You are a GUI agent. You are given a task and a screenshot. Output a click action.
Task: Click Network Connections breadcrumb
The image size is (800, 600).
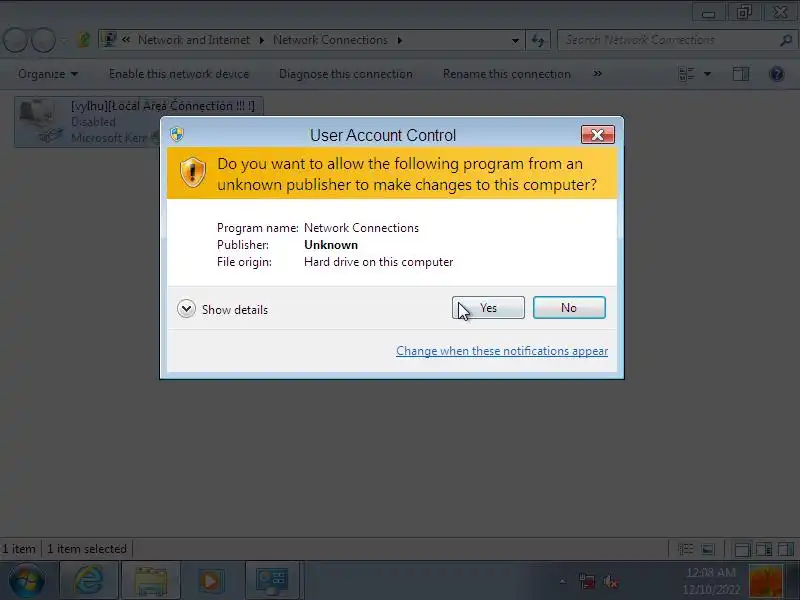330,40
